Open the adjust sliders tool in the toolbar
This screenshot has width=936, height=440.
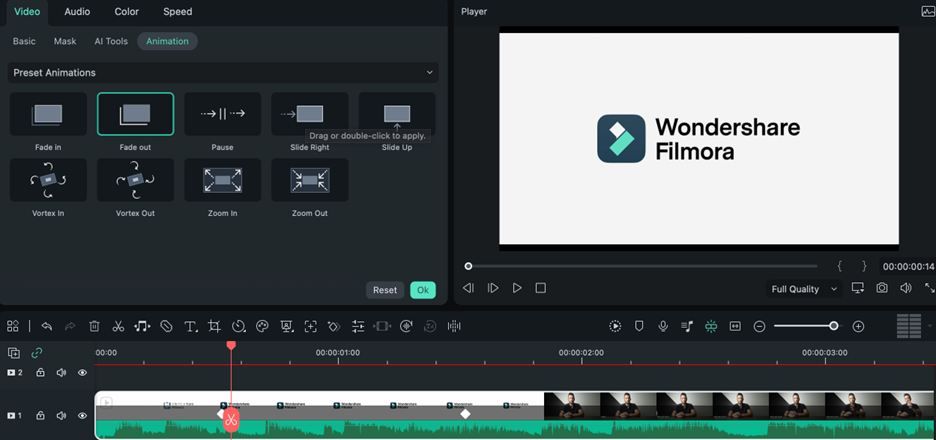coord(358,326)
